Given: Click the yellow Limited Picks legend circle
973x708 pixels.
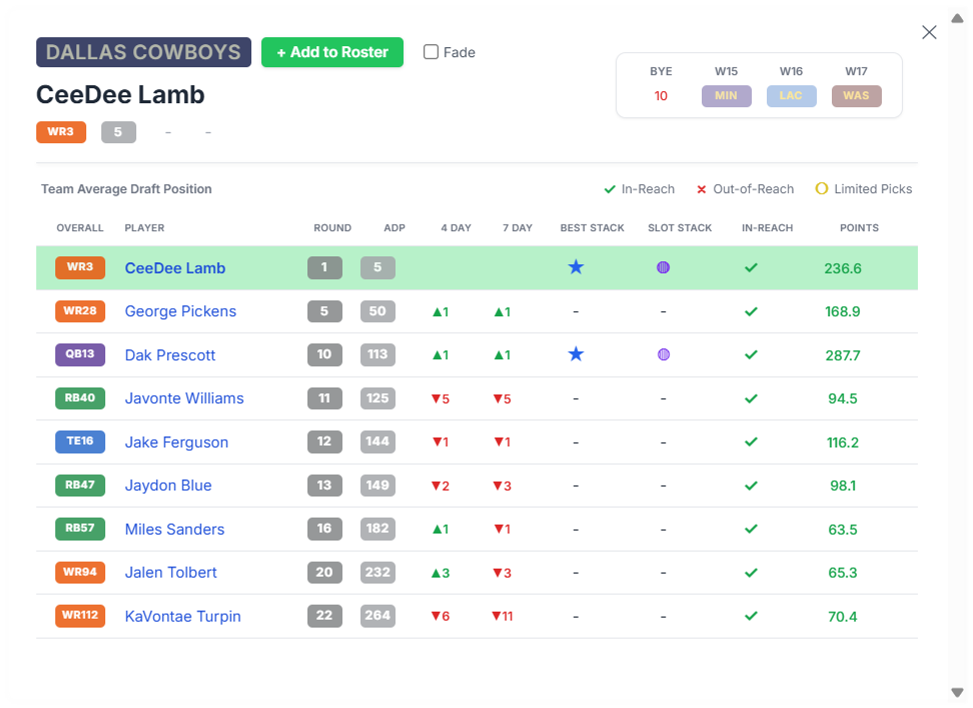Looking at the screenshot, I should coord(822,189).
